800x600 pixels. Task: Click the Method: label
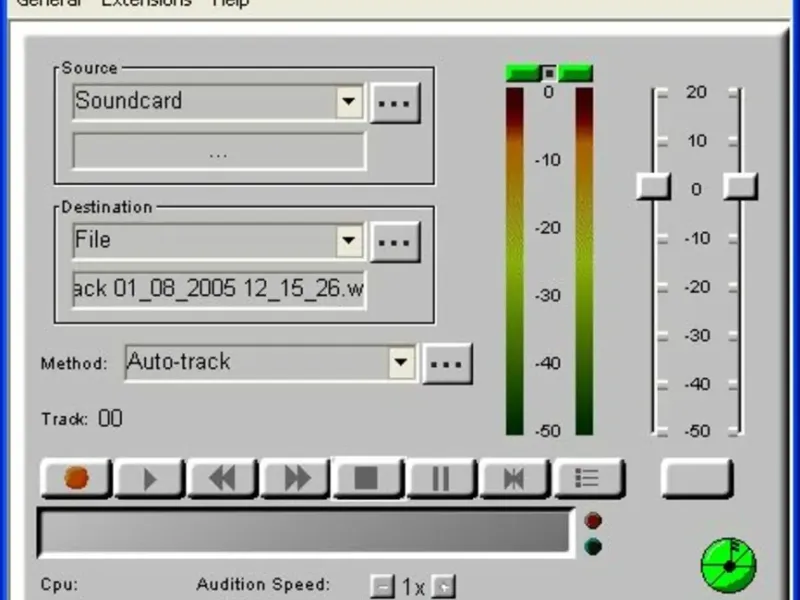(74, 364)
